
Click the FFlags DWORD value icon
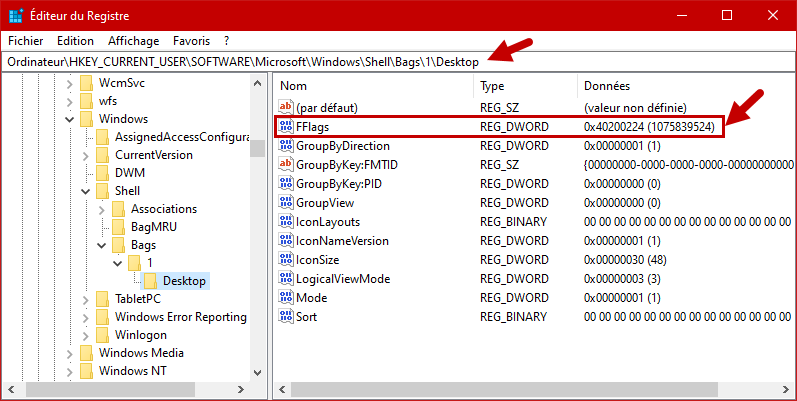click(x=286, y=127)
